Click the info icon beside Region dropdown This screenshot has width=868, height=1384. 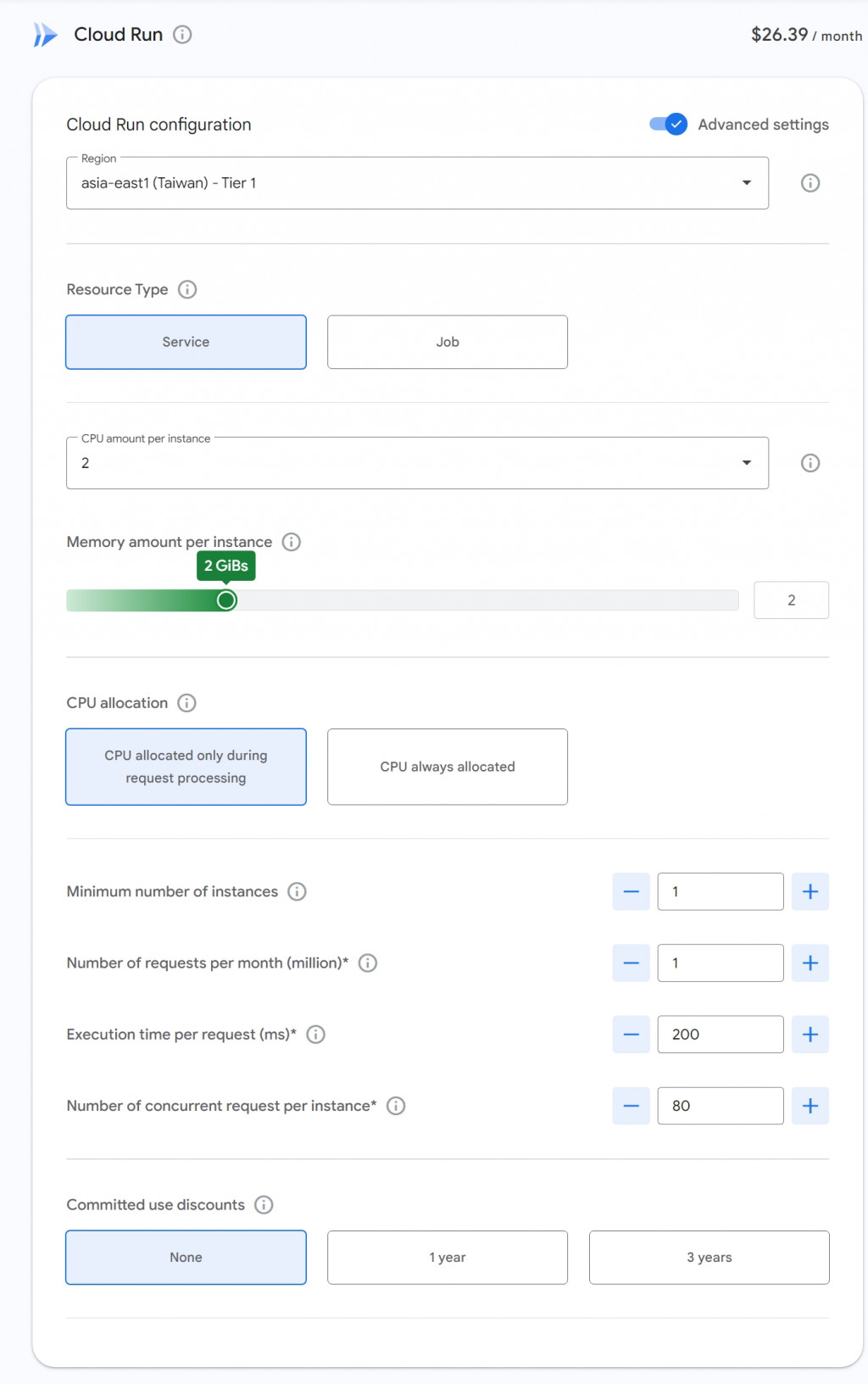(810, 183)
